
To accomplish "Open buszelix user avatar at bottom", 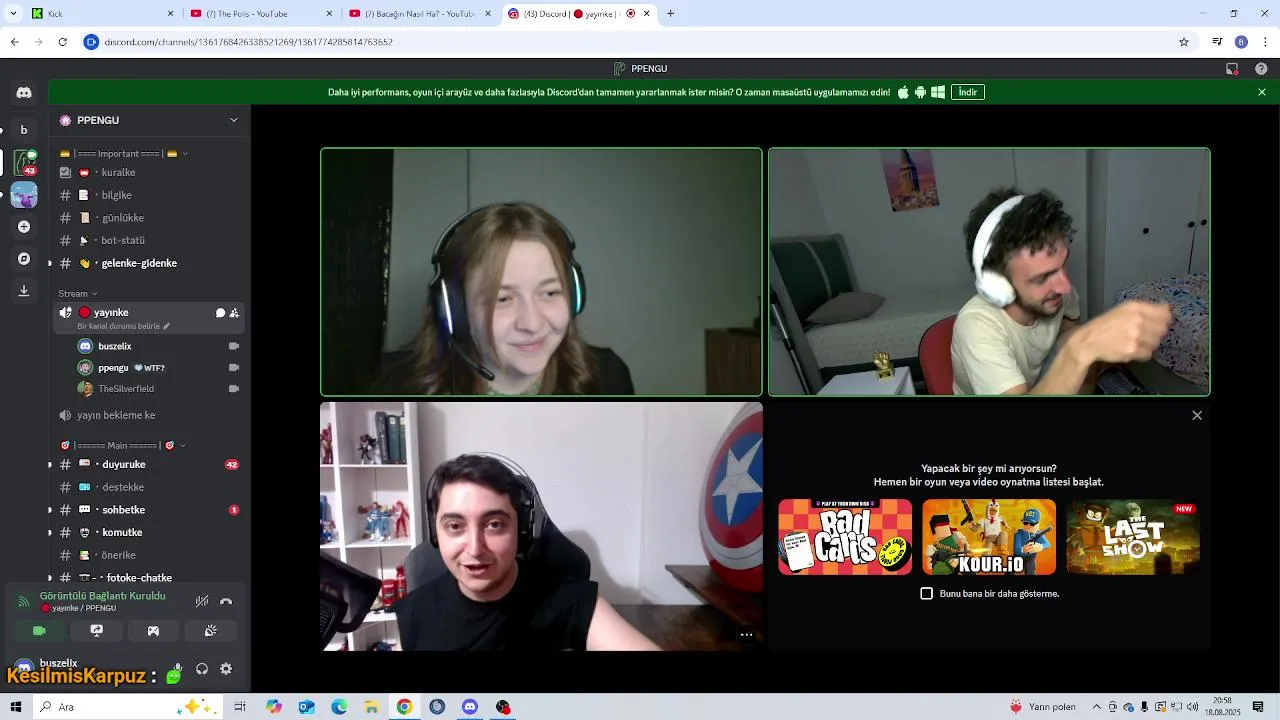I will coord(24,667).
